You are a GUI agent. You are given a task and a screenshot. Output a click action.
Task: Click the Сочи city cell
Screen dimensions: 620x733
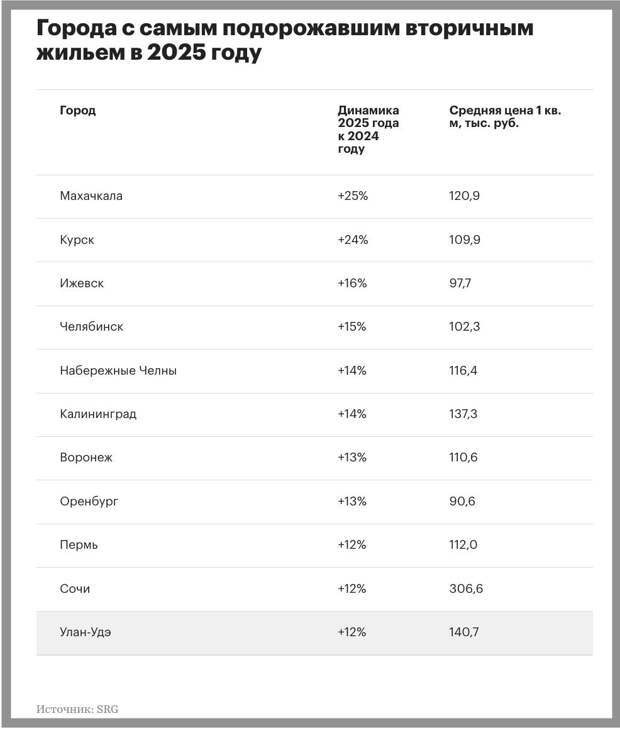coord(75,589)
